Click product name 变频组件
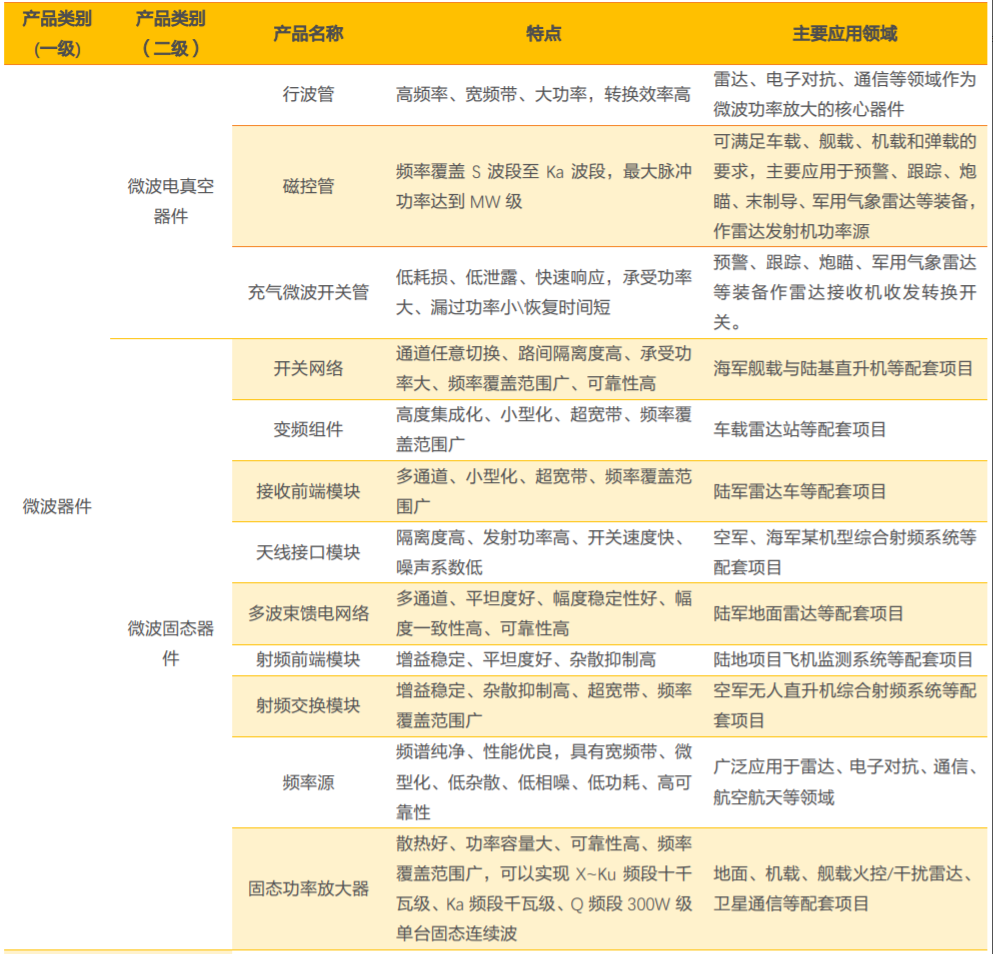 (x=308, y=429)
